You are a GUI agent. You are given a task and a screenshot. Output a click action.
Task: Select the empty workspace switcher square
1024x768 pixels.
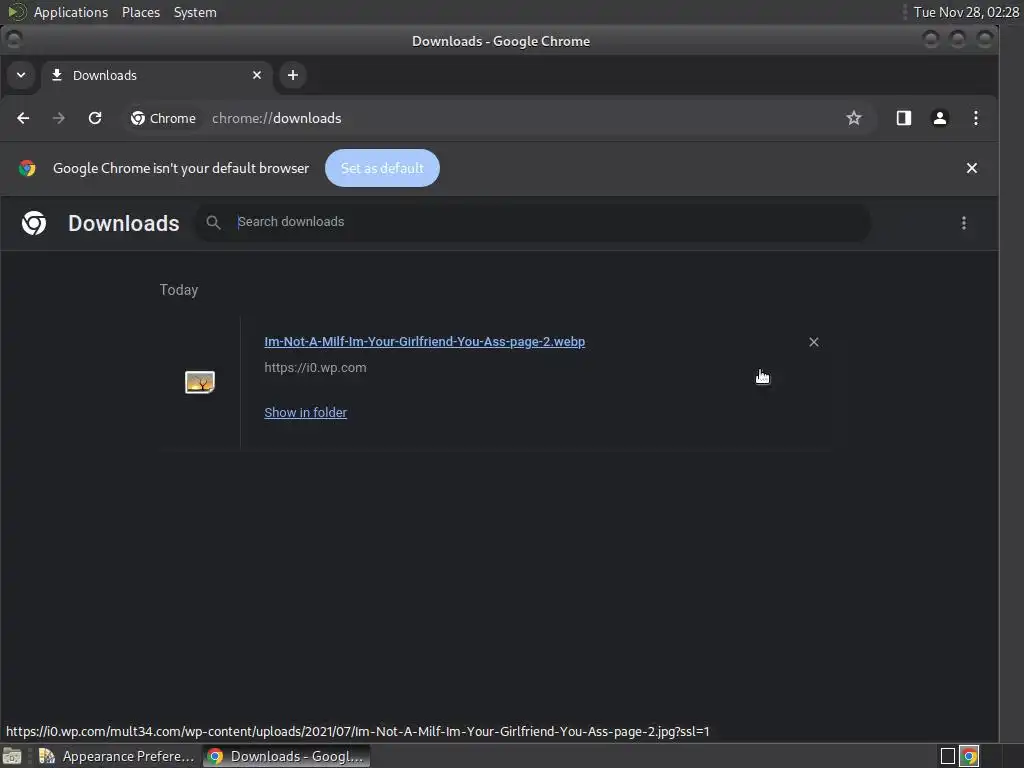pyautogui.click(x=948, y=756)
